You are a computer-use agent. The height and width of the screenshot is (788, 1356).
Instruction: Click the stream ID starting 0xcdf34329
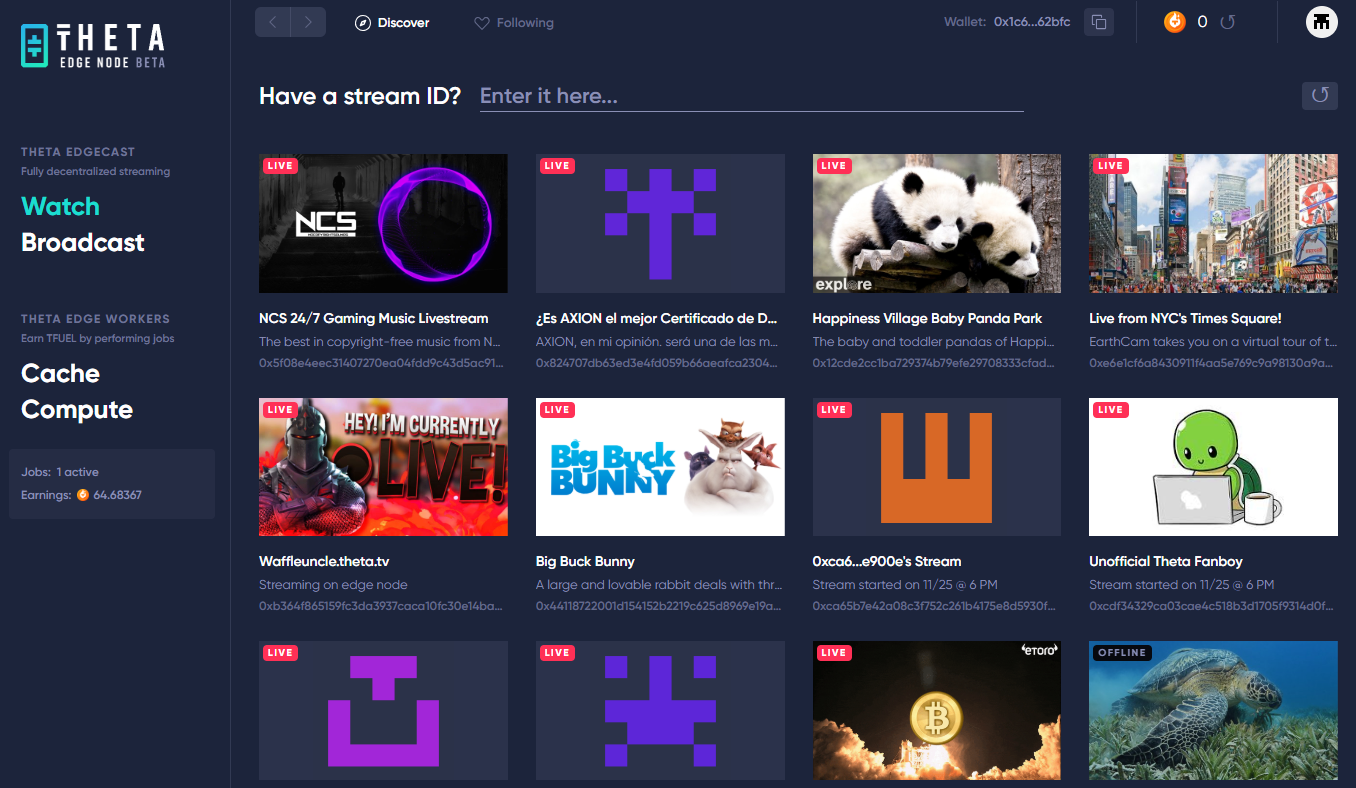point(1211,606)
